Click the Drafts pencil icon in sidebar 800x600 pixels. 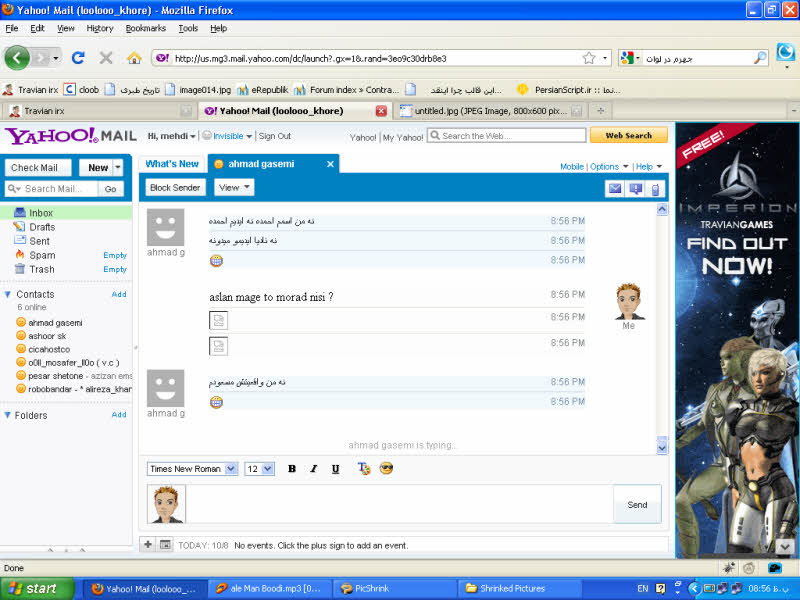(19, 226)
